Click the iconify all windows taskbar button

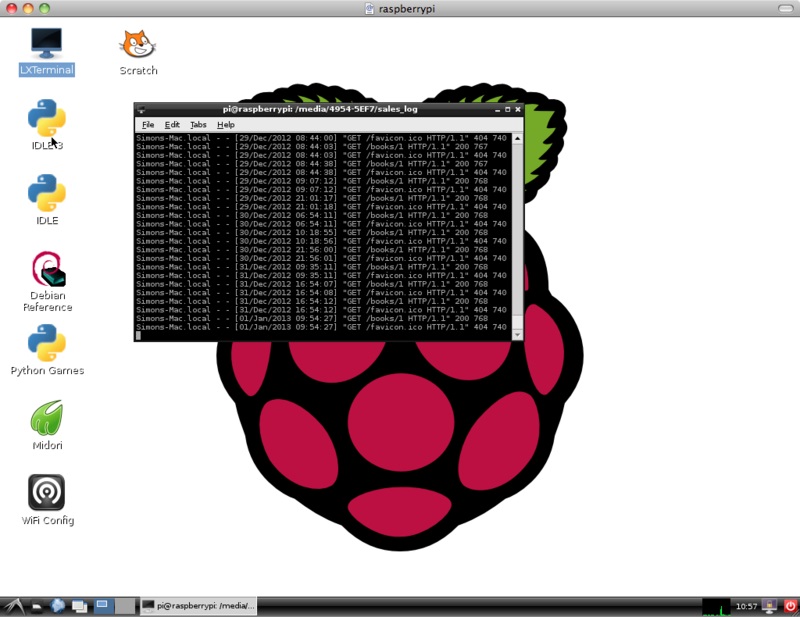pos(79,606)
